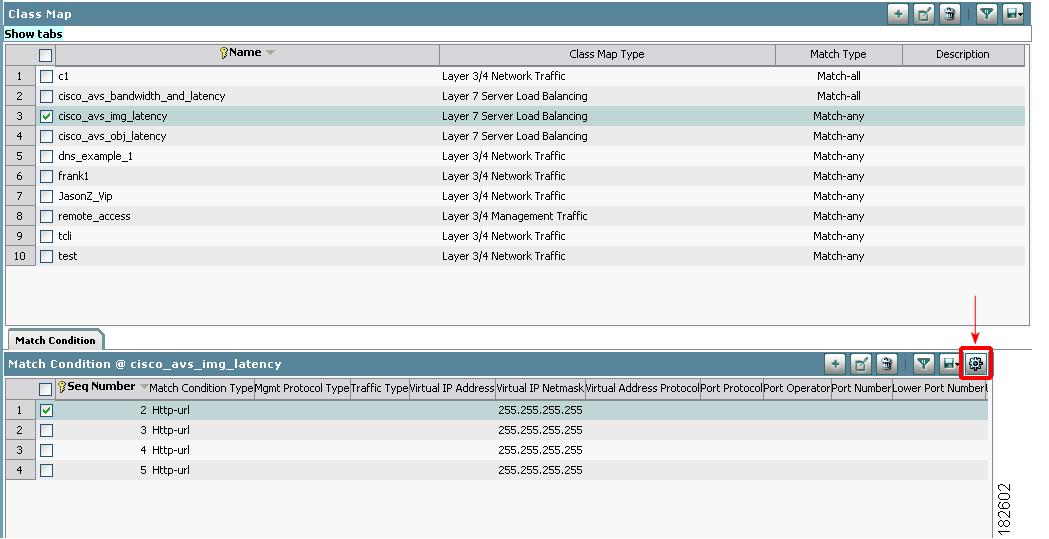This screenshot has width=1049, height=539.
Task: Check the frank1 row checkbox
Action: [46, 177]
